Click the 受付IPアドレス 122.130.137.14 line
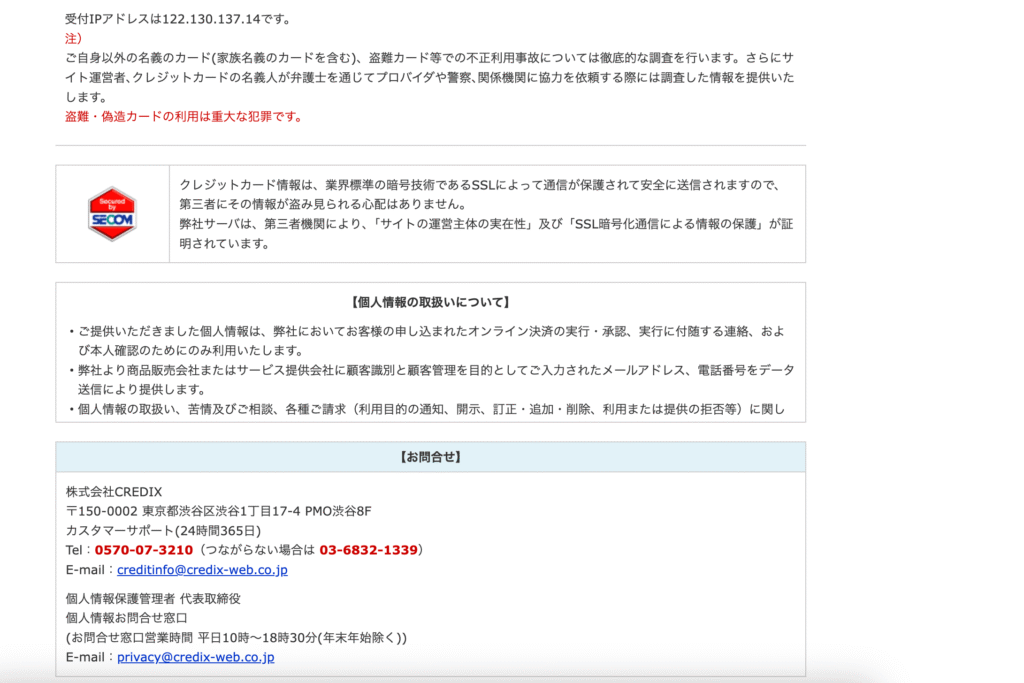The height and width of the screenshot is (683, 1024). (178, 19)
